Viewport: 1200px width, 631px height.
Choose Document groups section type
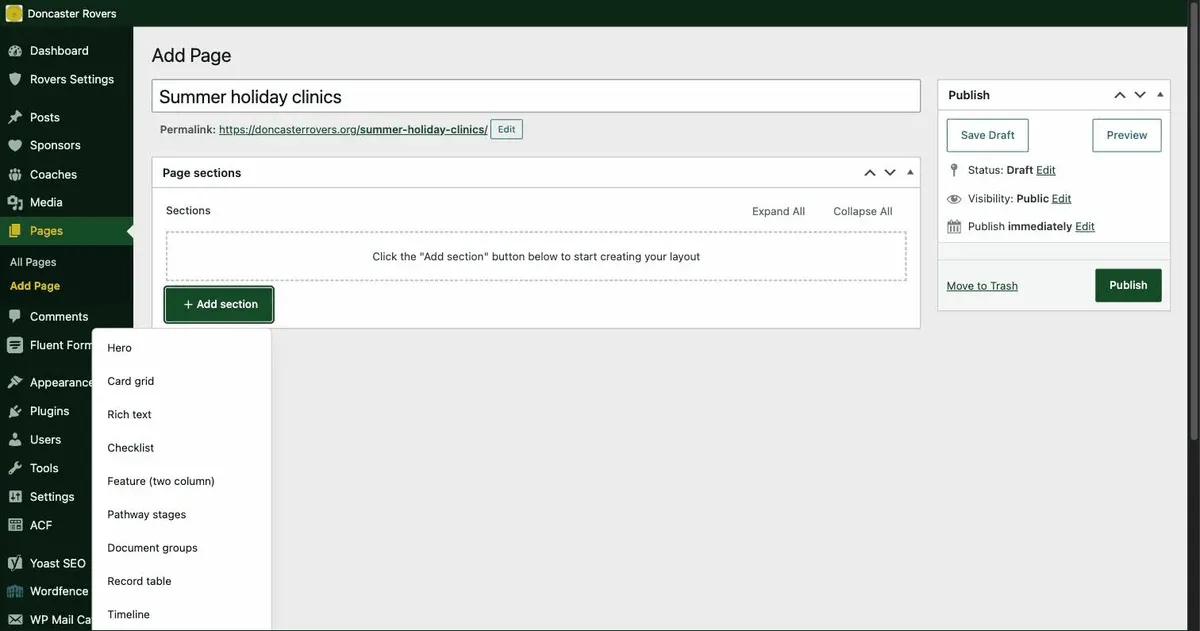[181, 548]
